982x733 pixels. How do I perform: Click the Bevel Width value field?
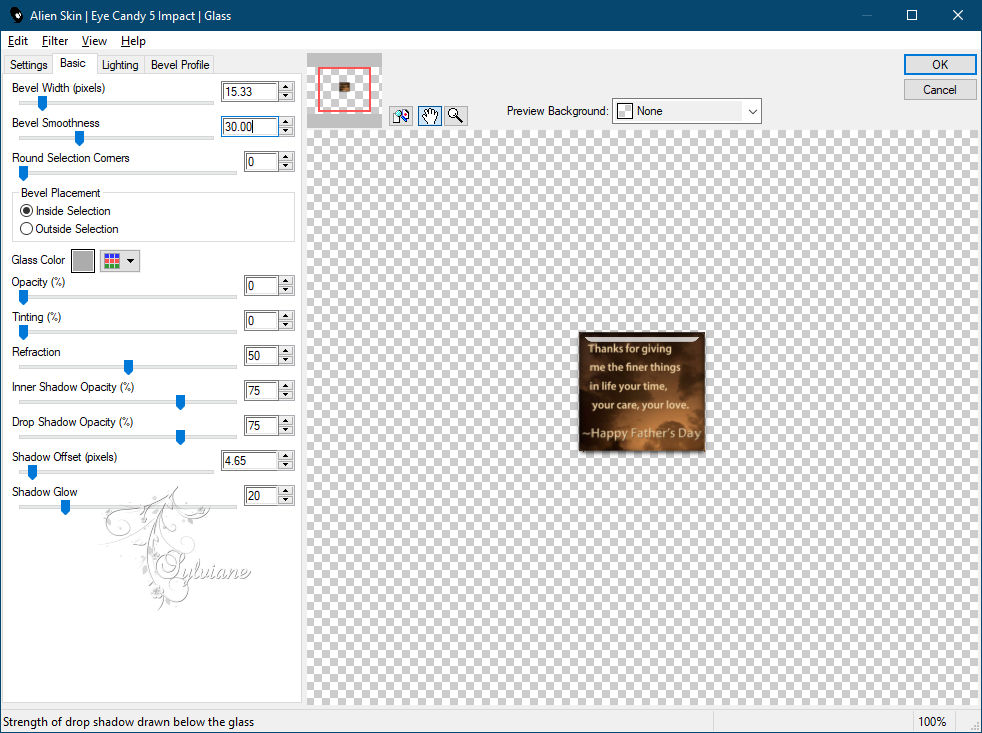tap(249, 91)
